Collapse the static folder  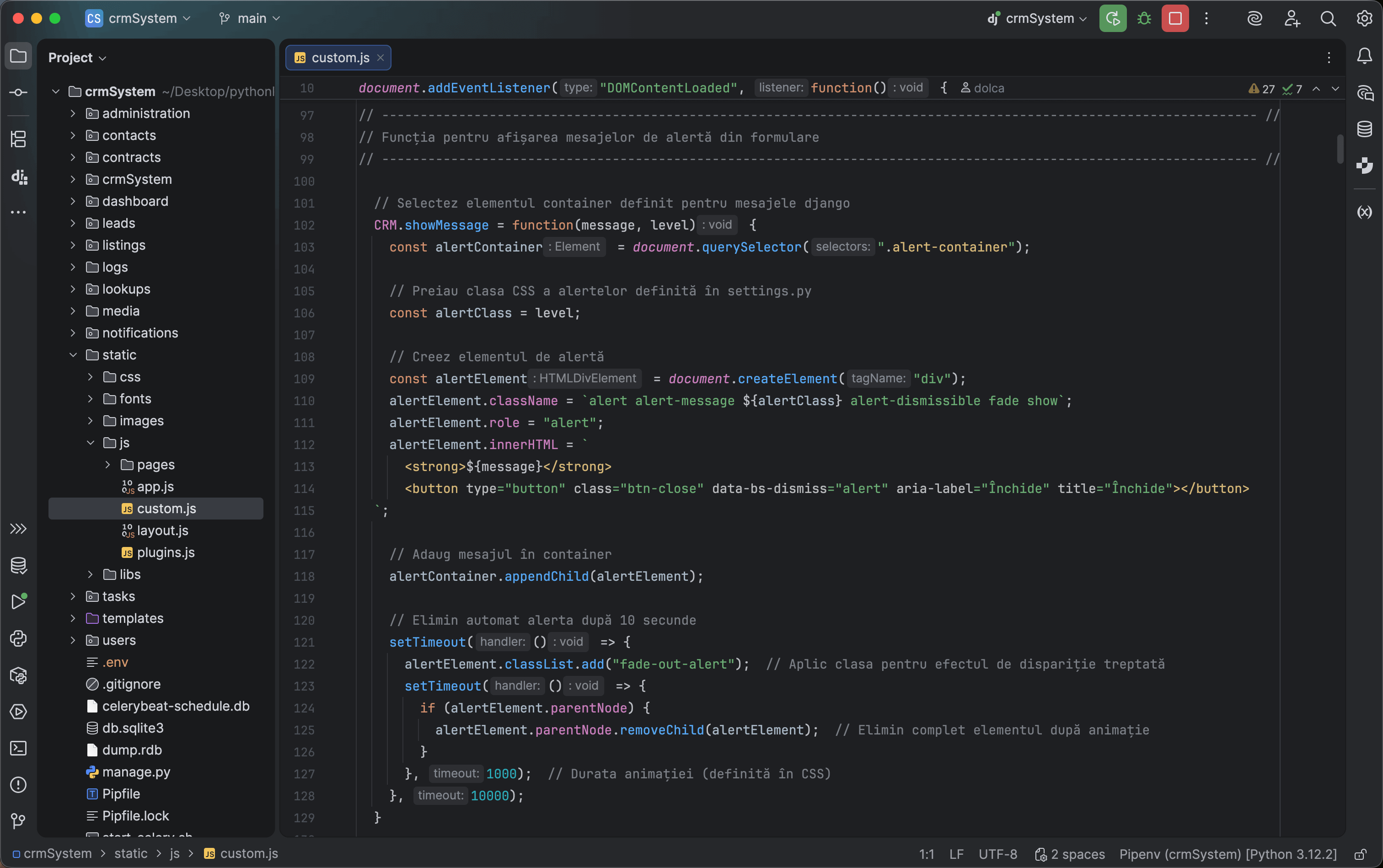click(x=73, y=355)
